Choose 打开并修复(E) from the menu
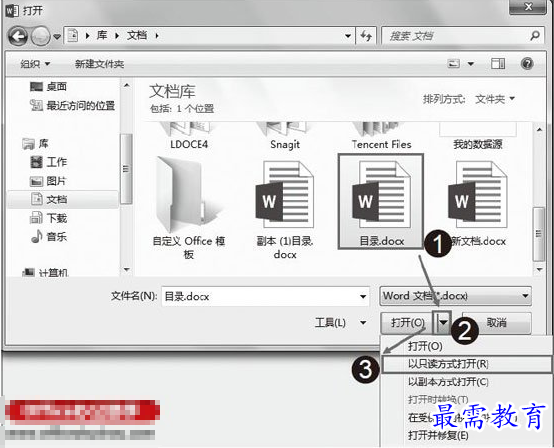Viewport: 554px width, 448px height. [438, 435]
